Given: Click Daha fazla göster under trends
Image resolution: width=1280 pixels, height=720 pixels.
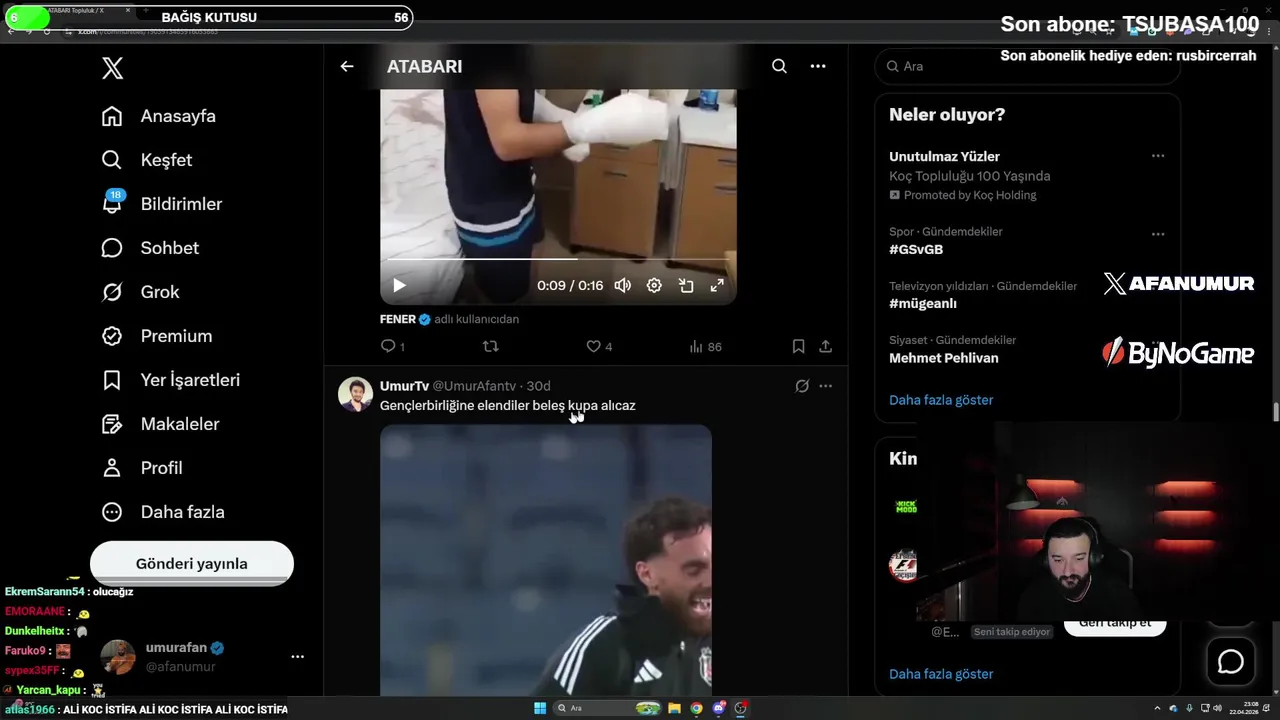Looking at the screenshot, I should (x=941, y=400).
